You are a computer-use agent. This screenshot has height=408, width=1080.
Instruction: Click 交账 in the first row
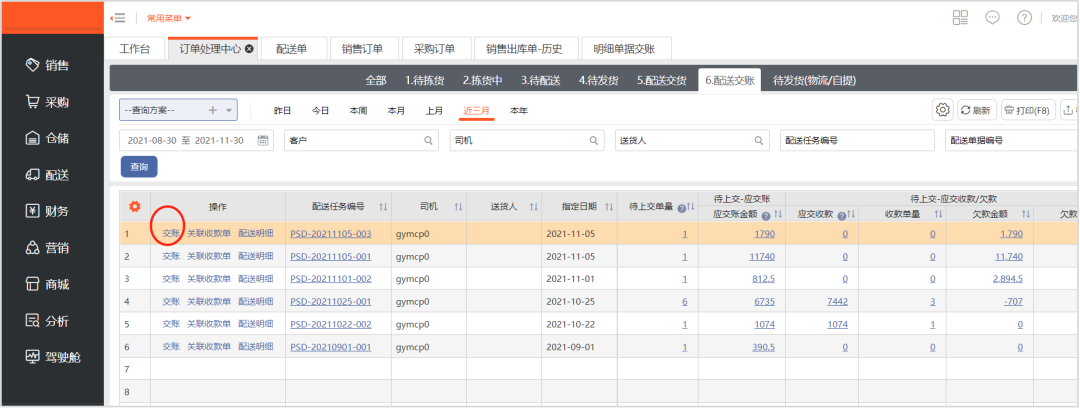click(171, 234)
